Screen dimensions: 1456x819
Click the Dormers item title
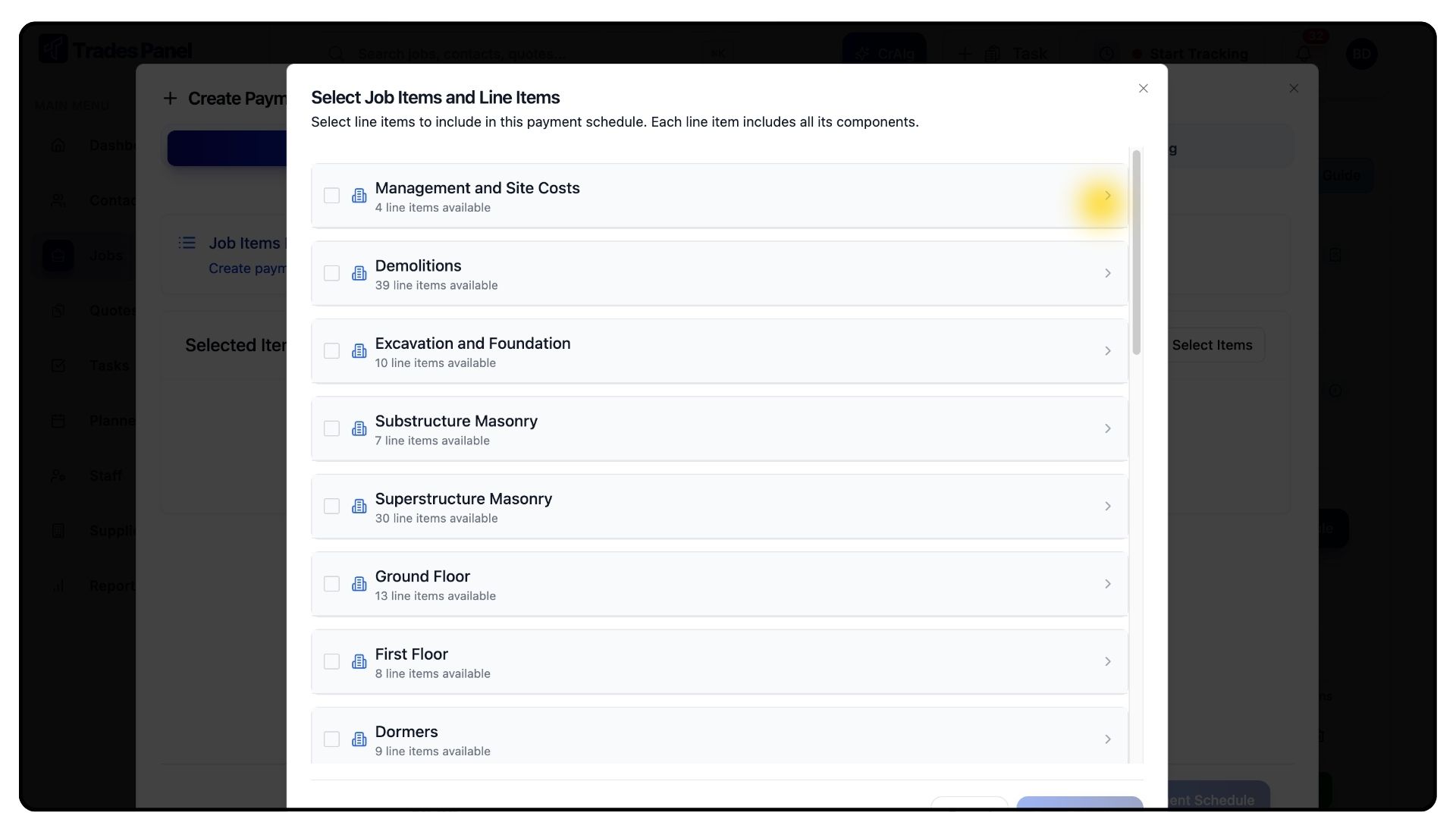pyautogui.click(x=406, y=732)
